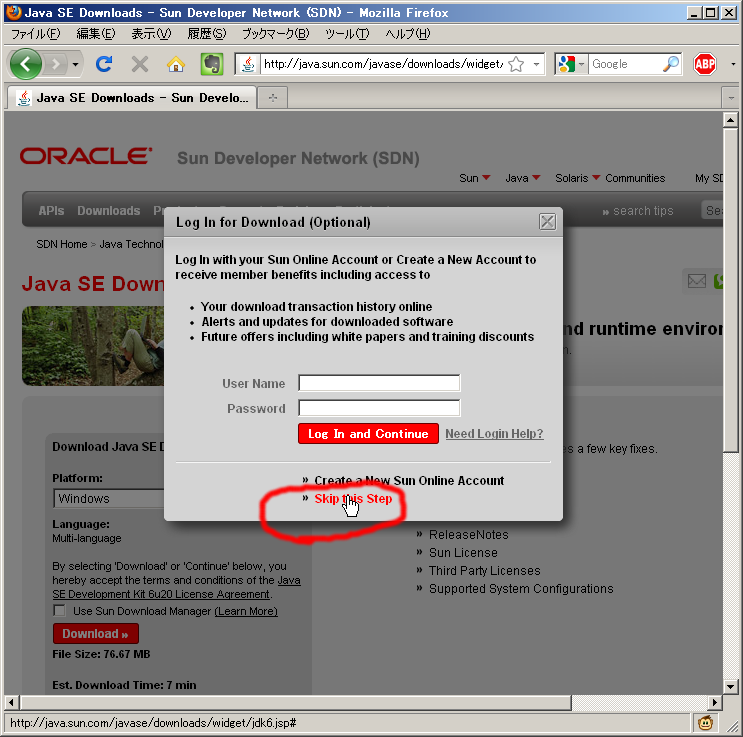Viewport: 743px width, 737px height.
Task: Click Create a New Sun Online Account
Action: point(409,481)
